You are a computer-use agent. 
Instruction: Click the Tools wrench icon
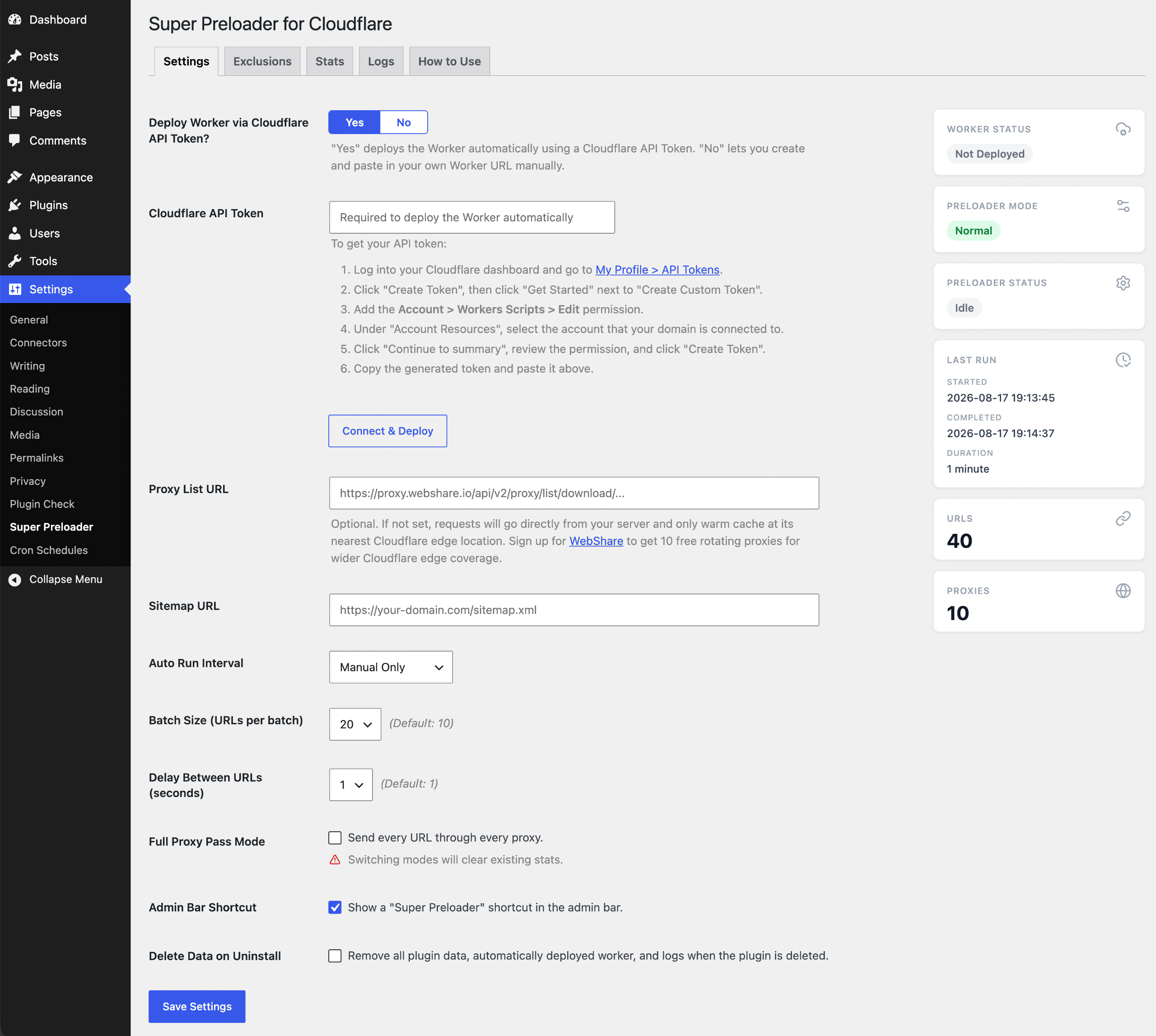click(15, 261)
